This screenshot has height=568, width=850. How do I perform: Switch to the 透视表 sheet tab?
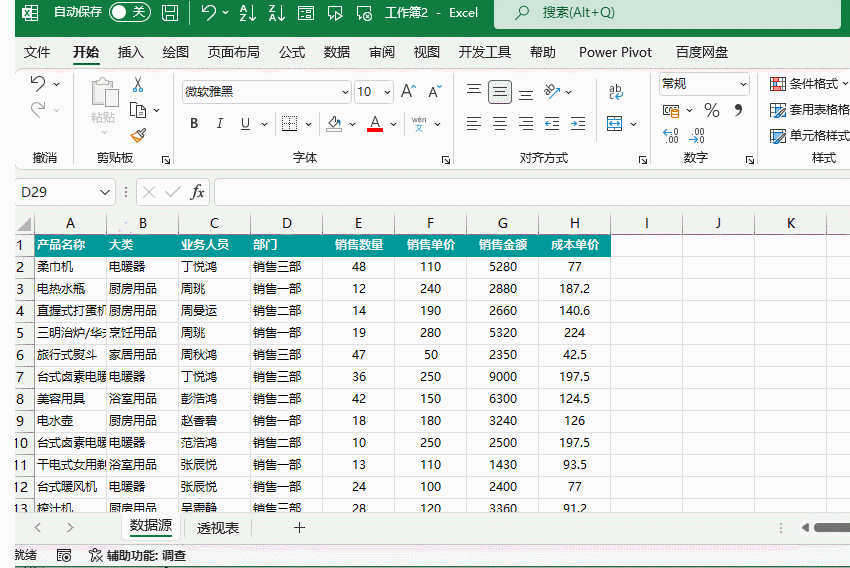click(217, 528)
